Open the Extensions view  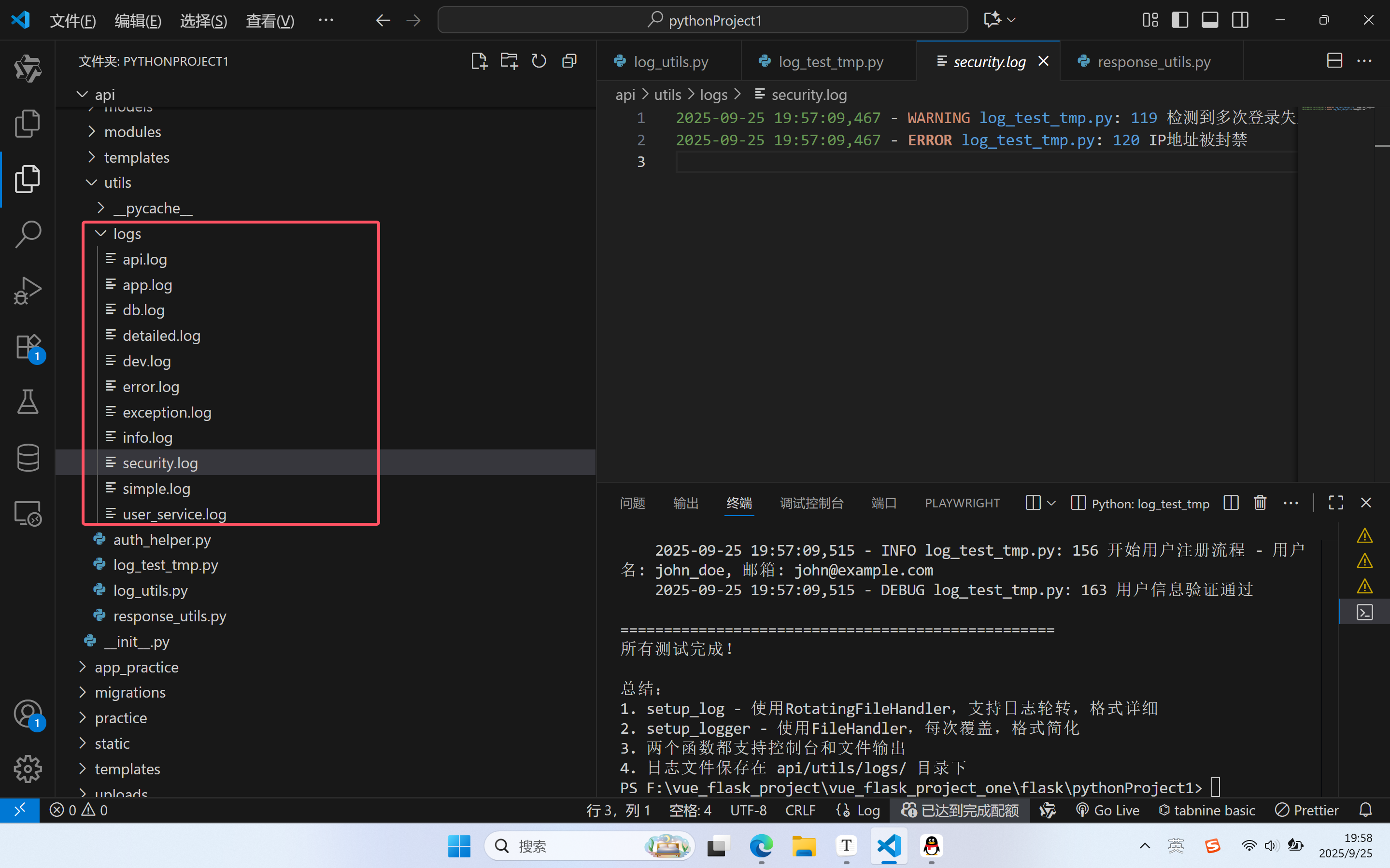tap(28, 346)
